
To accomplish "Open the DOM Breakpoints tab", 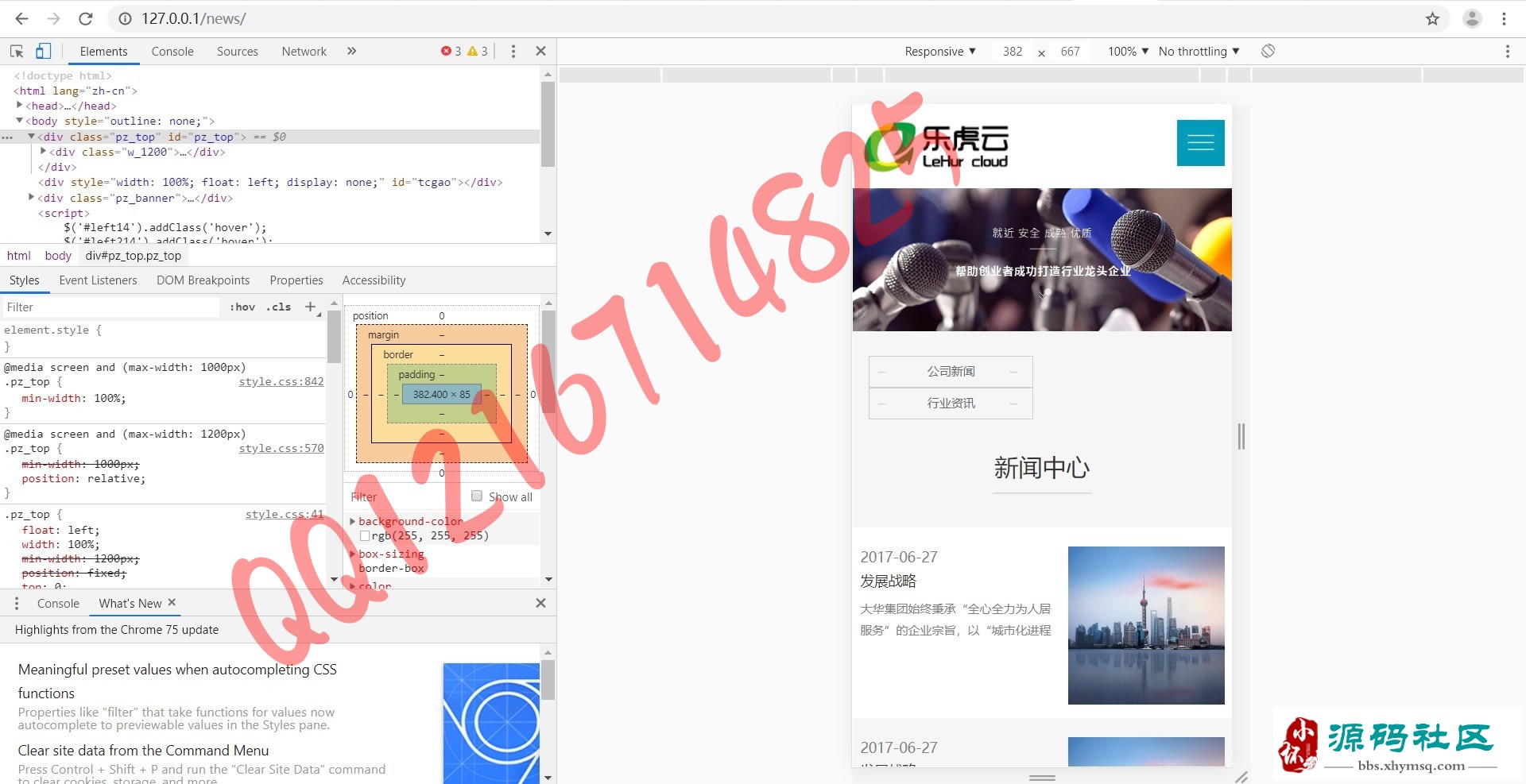I will point(203,280).
